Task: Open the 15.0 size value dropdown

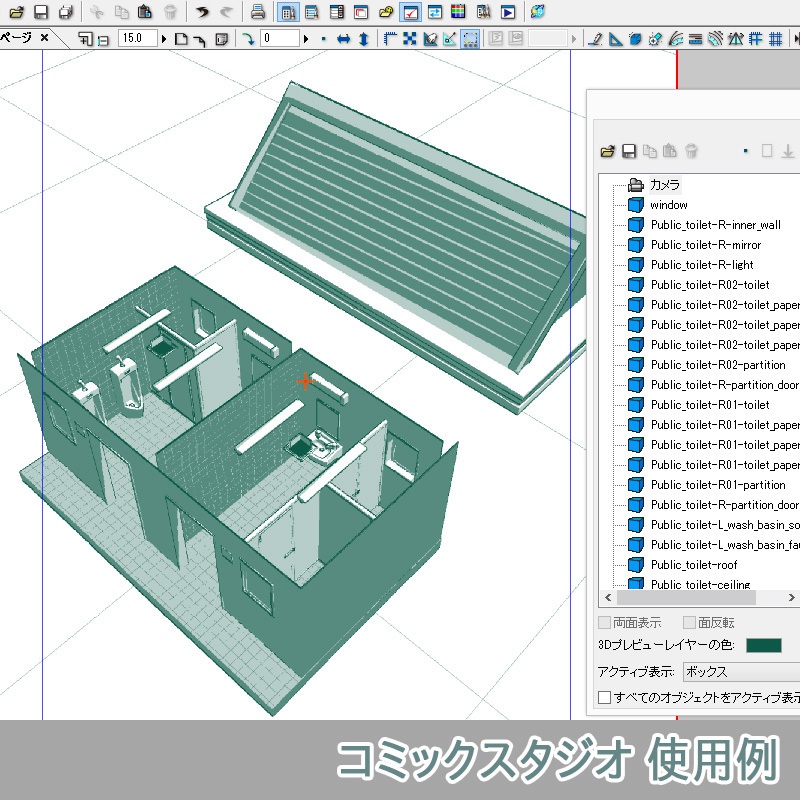Action: pyautogui.click(x=164, y=38)
